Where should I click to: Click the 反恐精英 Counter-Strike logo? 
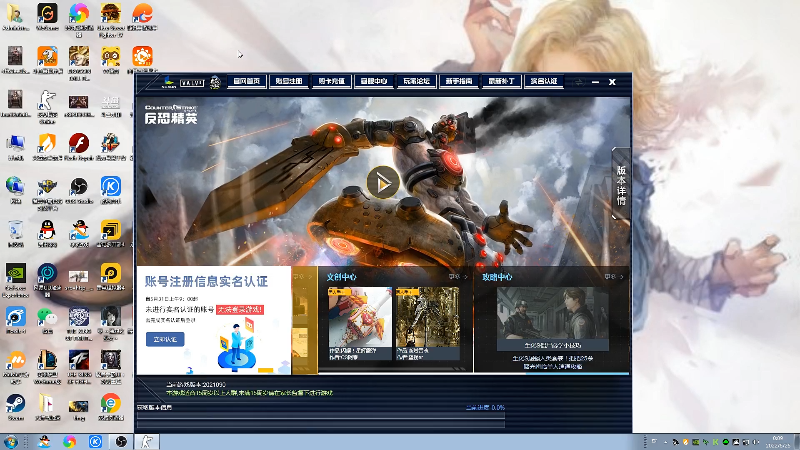(171, 114)
